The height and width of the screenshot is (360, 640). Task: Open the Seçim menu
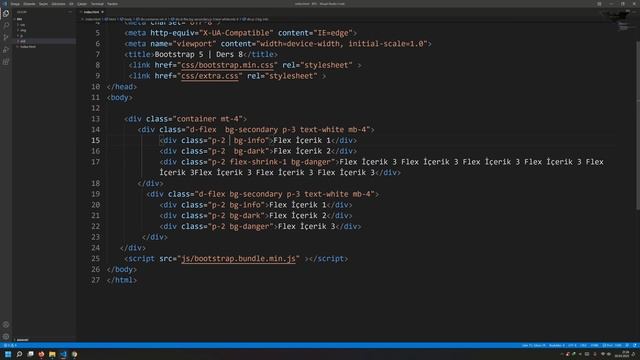pos(43,4)
